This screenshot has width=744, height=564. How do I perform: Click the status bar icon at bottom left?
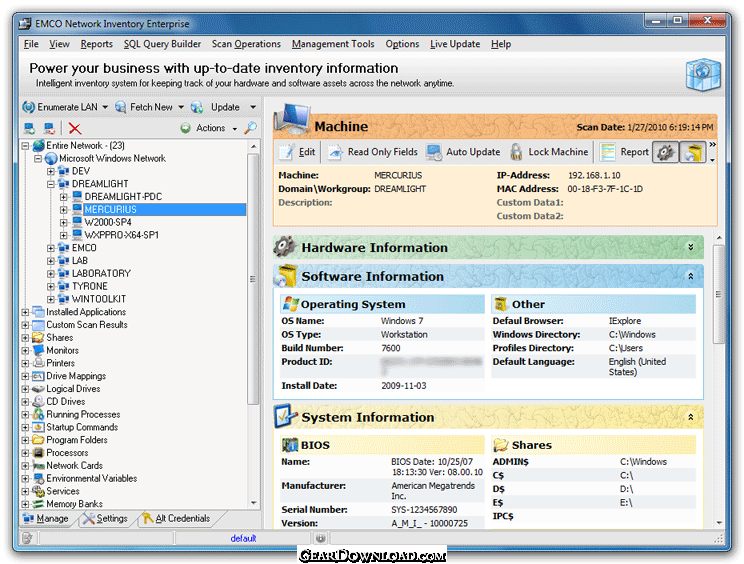coord(27,538)
